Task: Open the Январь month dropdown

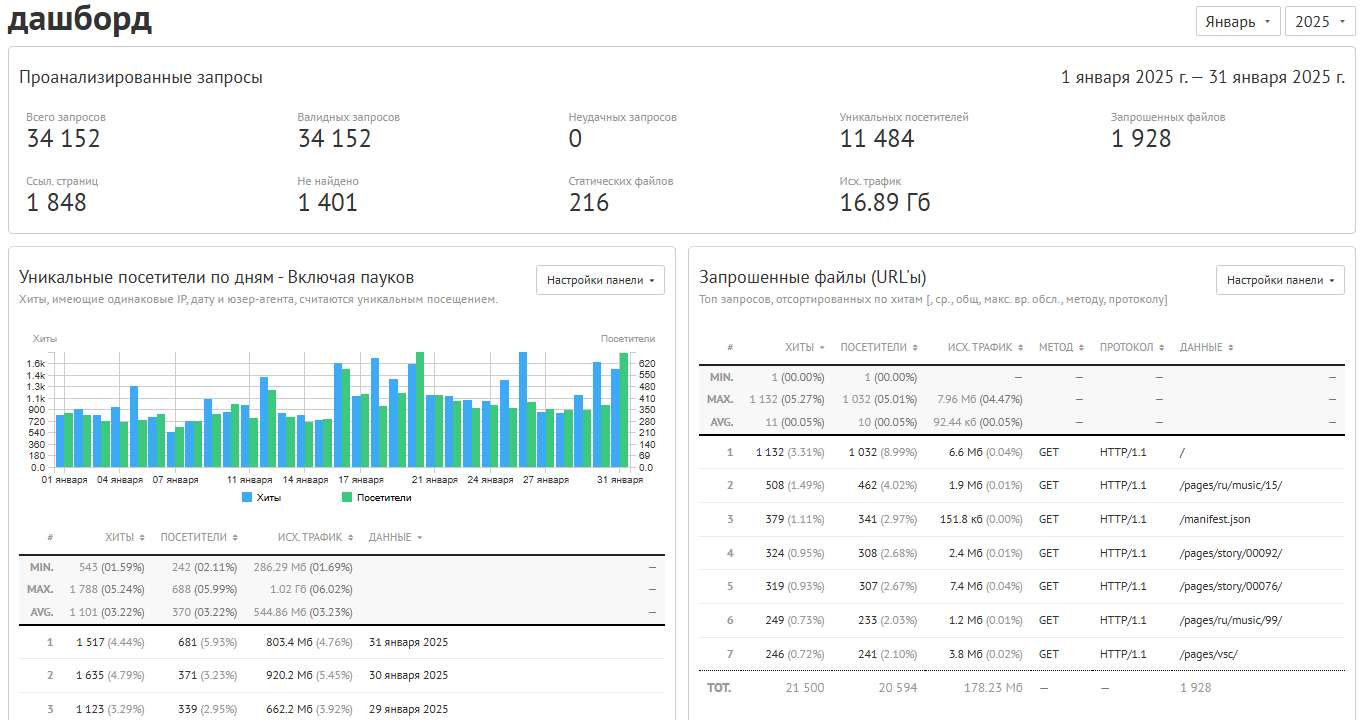Action: 1238,21
